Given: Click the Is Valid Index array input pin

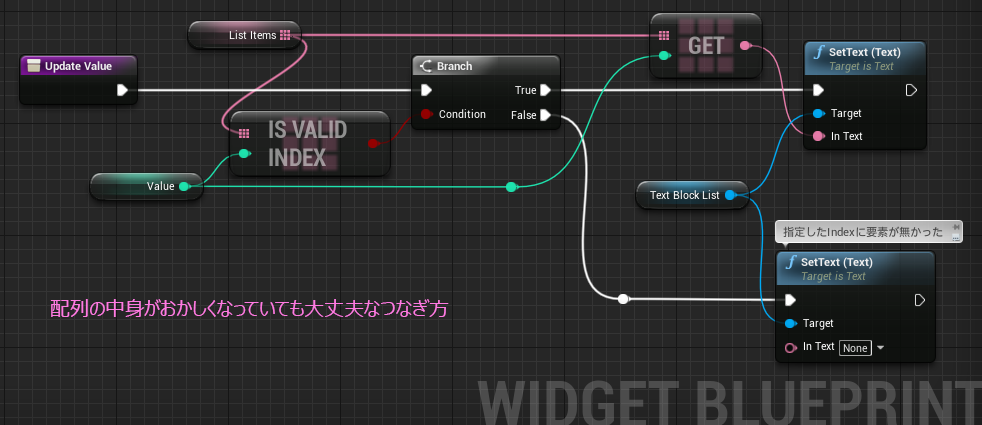Looking at the screenshot, I should point(244,133).
